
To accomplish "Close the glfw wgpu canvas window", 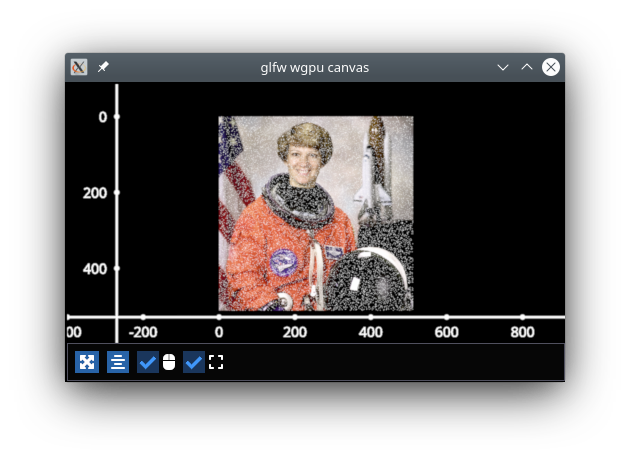I will point(550,67).
